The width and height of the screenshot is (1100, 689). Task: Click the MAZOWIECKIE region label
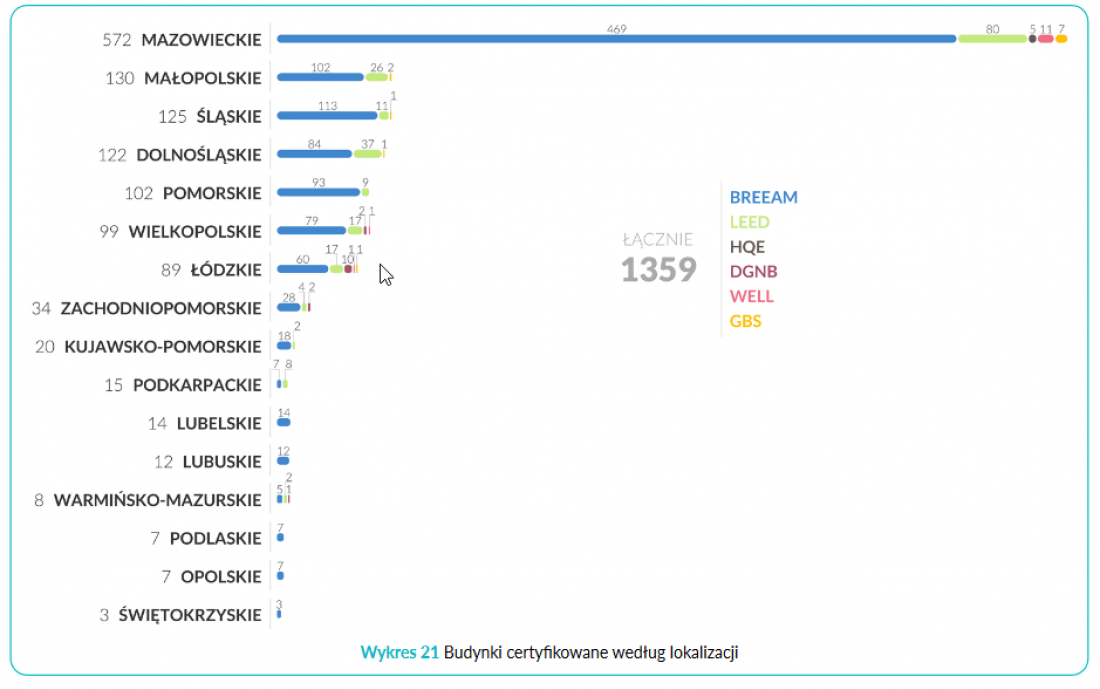coord(201,40)
